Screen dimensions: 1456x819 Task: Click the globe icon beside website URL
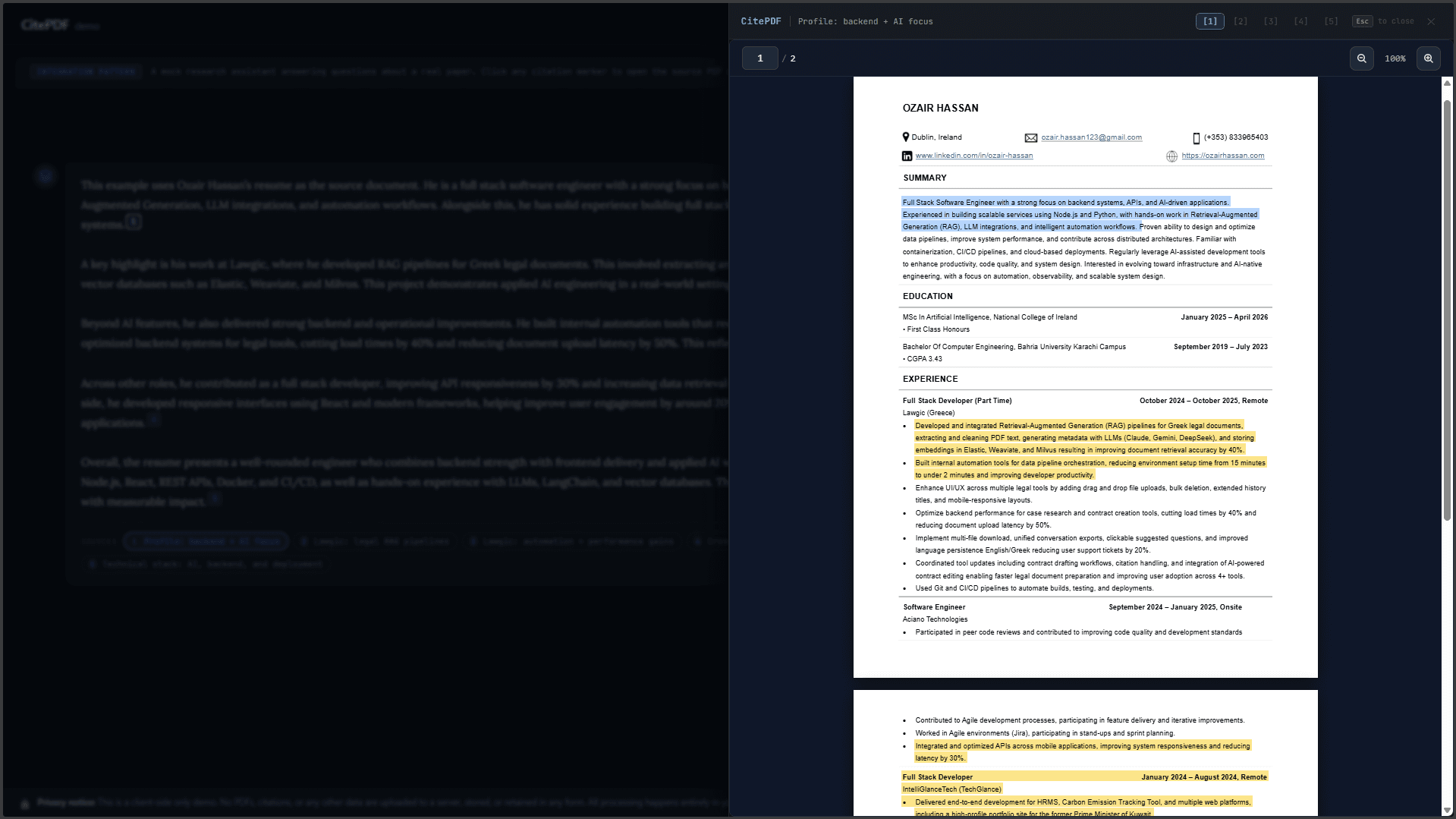click(x=1171, y=156)
